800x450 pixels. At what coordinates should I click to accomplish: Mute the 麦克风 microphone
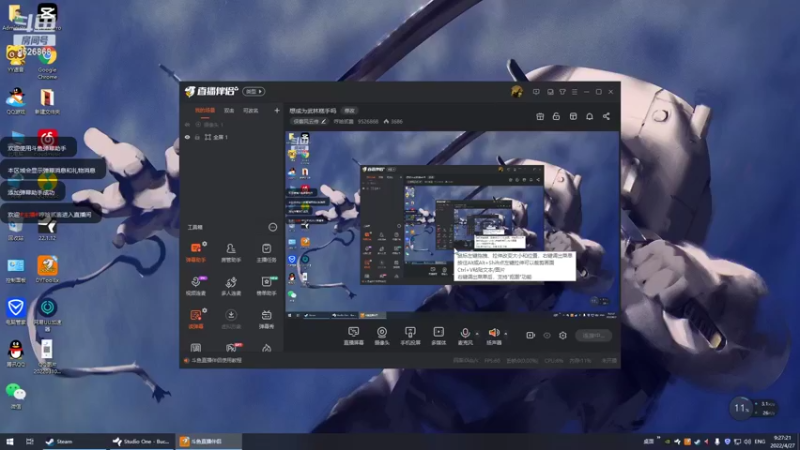[x=465, y=336]
